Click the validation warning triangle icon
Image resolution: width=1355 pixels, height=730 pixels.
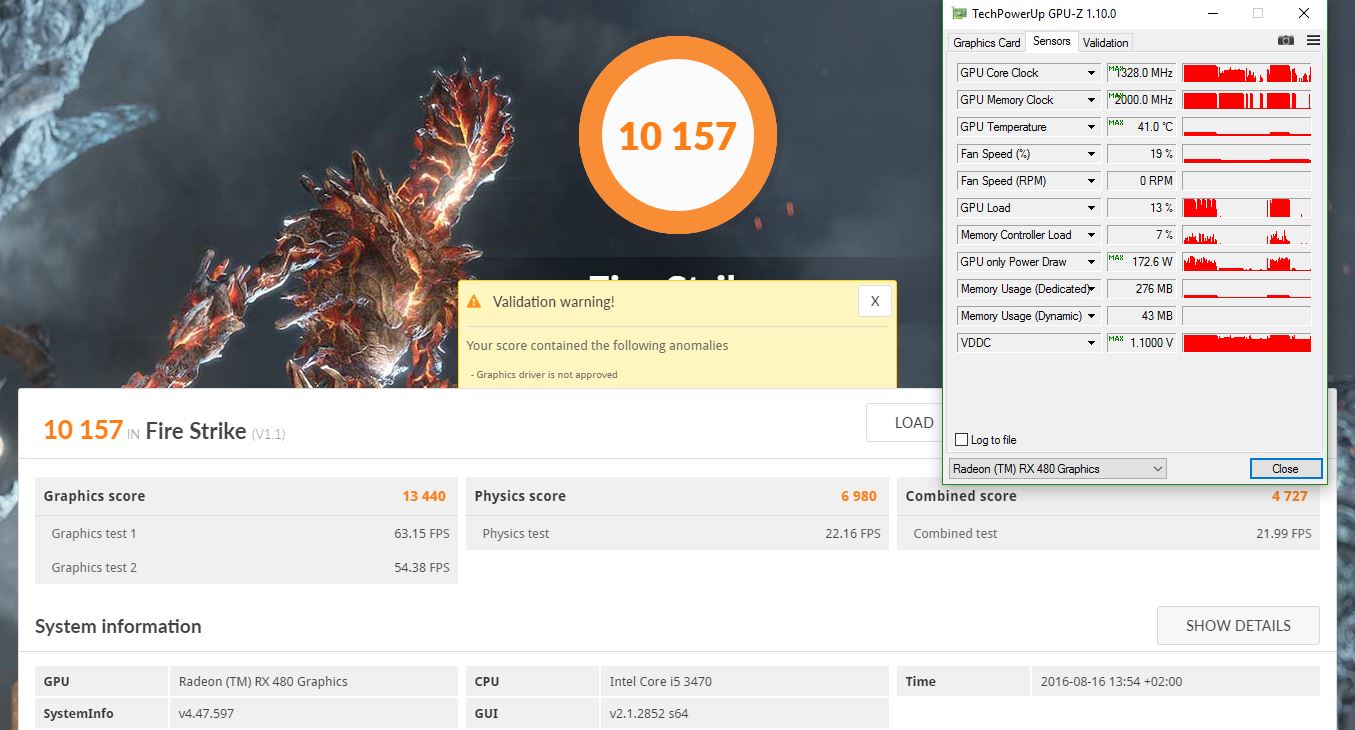click(474, 302)
